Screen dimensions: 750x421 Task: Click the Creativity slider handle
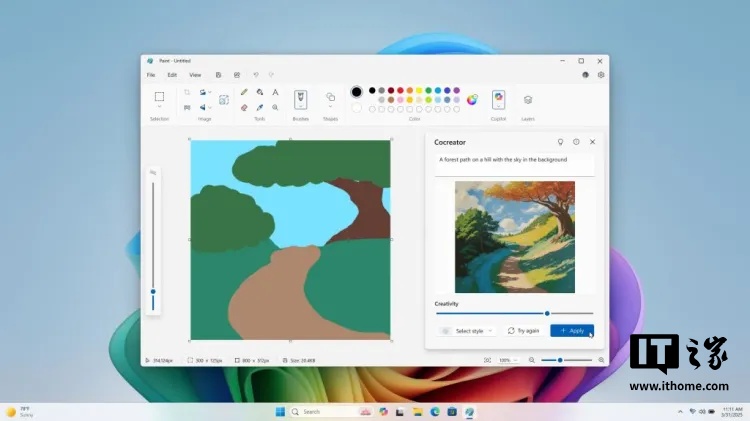point(547,313)
